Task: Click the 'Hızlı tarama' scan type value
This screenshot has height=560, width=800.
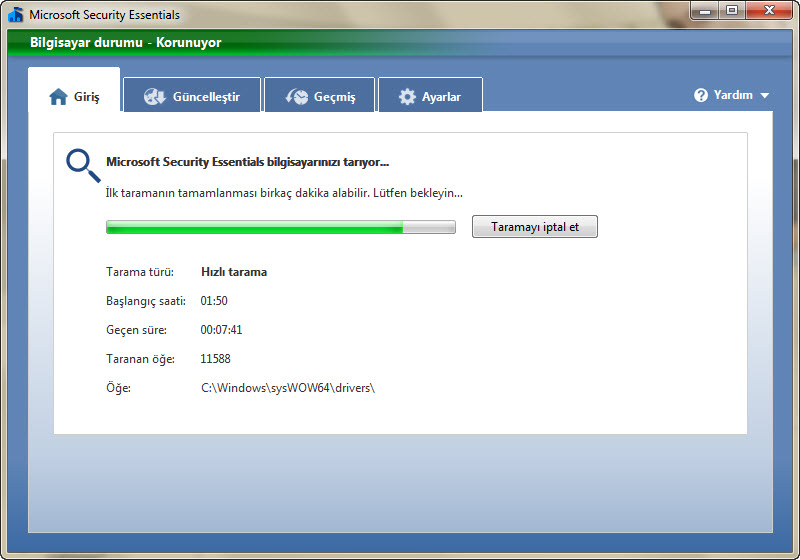Action: click(234, 272)
